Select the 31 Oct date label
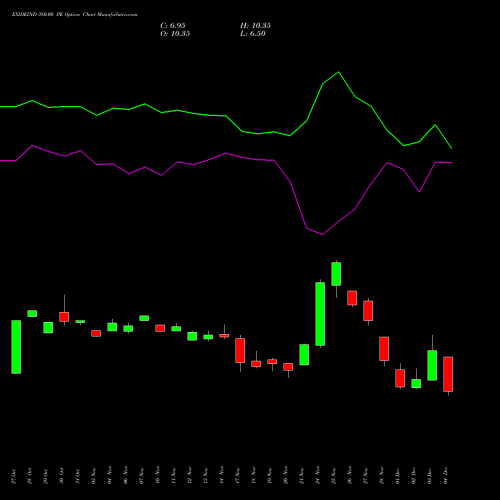500x500 pixels. tap(77, 476)
